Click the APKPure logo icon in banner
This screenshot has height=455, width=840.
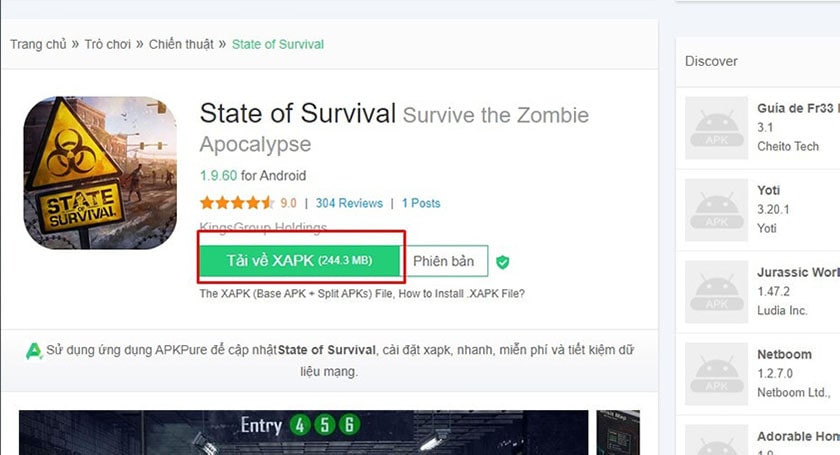click(34, 351)
